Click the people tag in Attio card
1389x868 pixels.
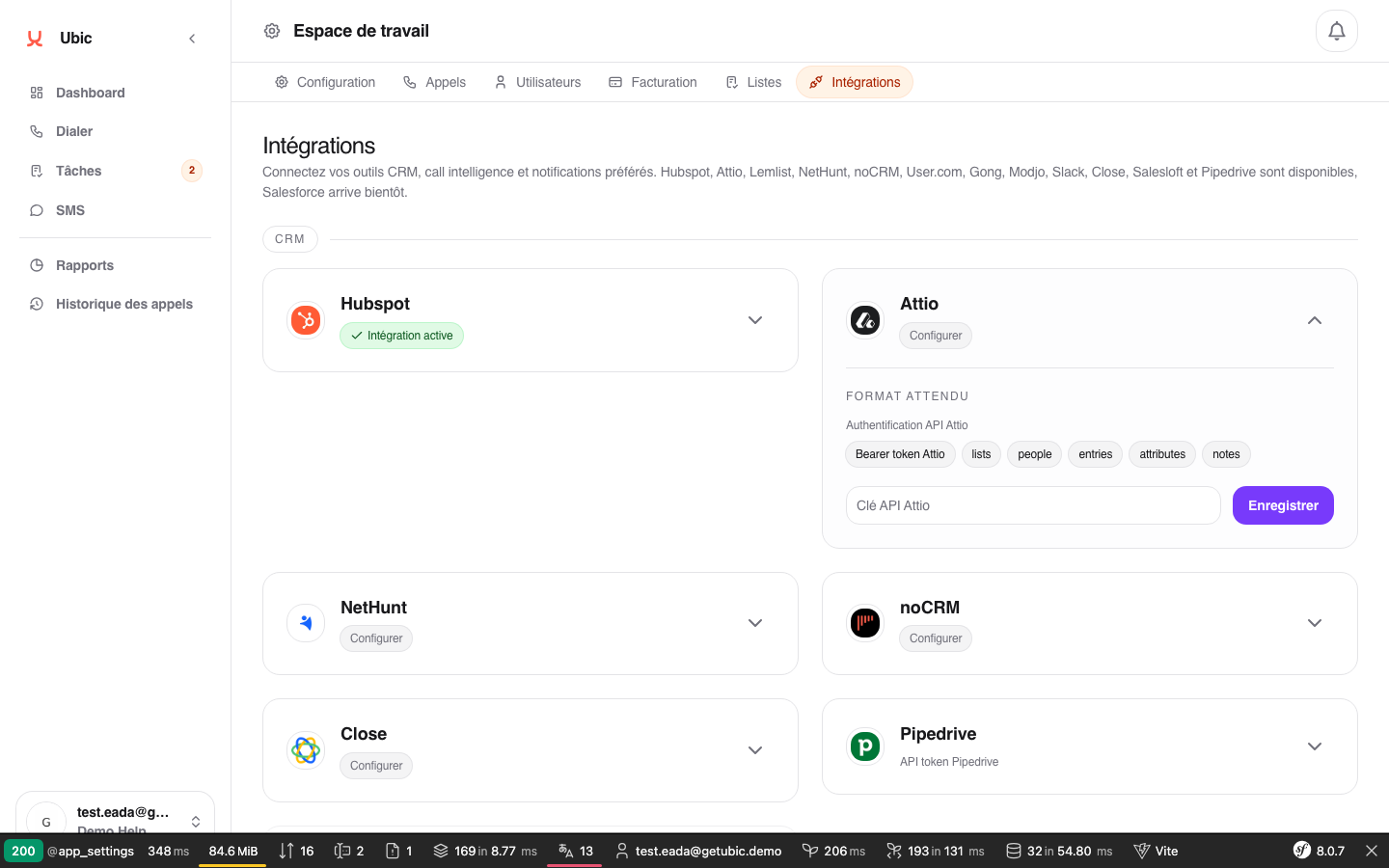[1034, 454]
